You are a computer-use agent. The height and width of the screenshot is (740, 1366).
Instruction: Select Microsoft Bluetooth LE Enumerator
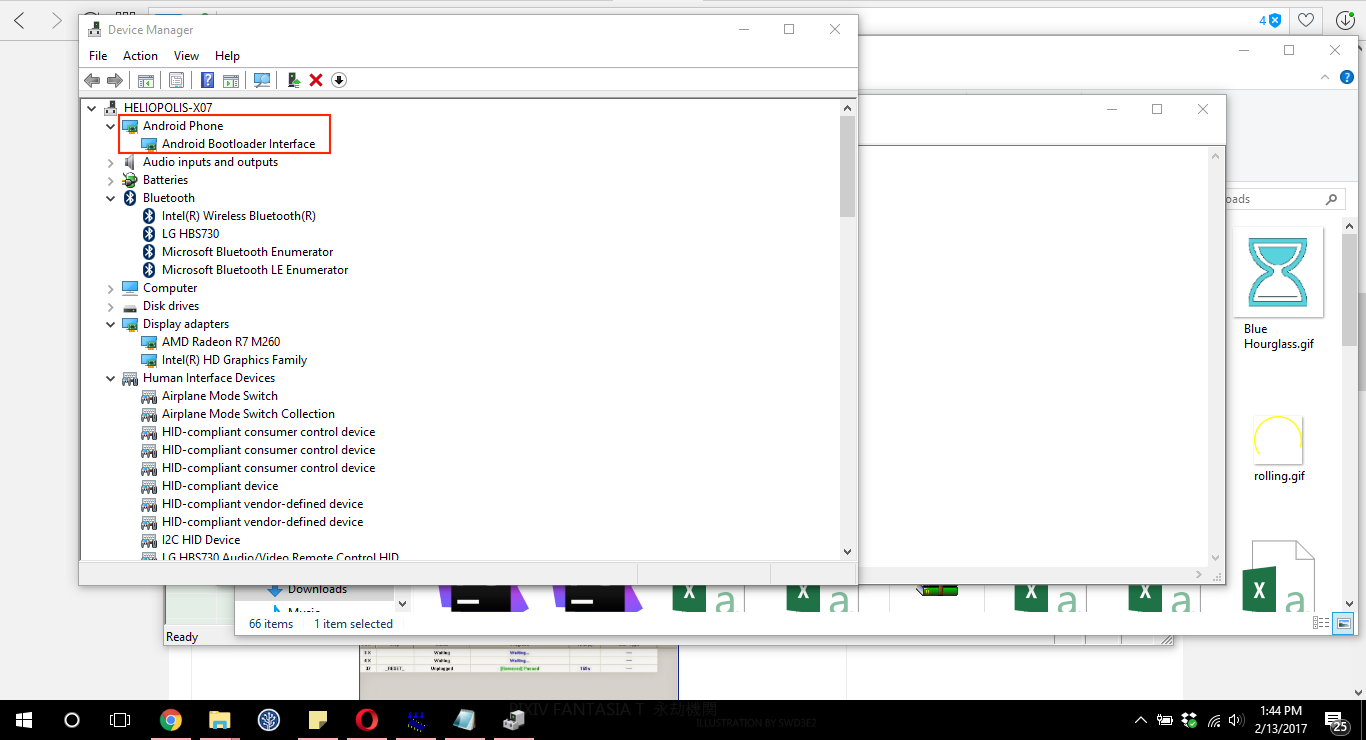point(255,270)
